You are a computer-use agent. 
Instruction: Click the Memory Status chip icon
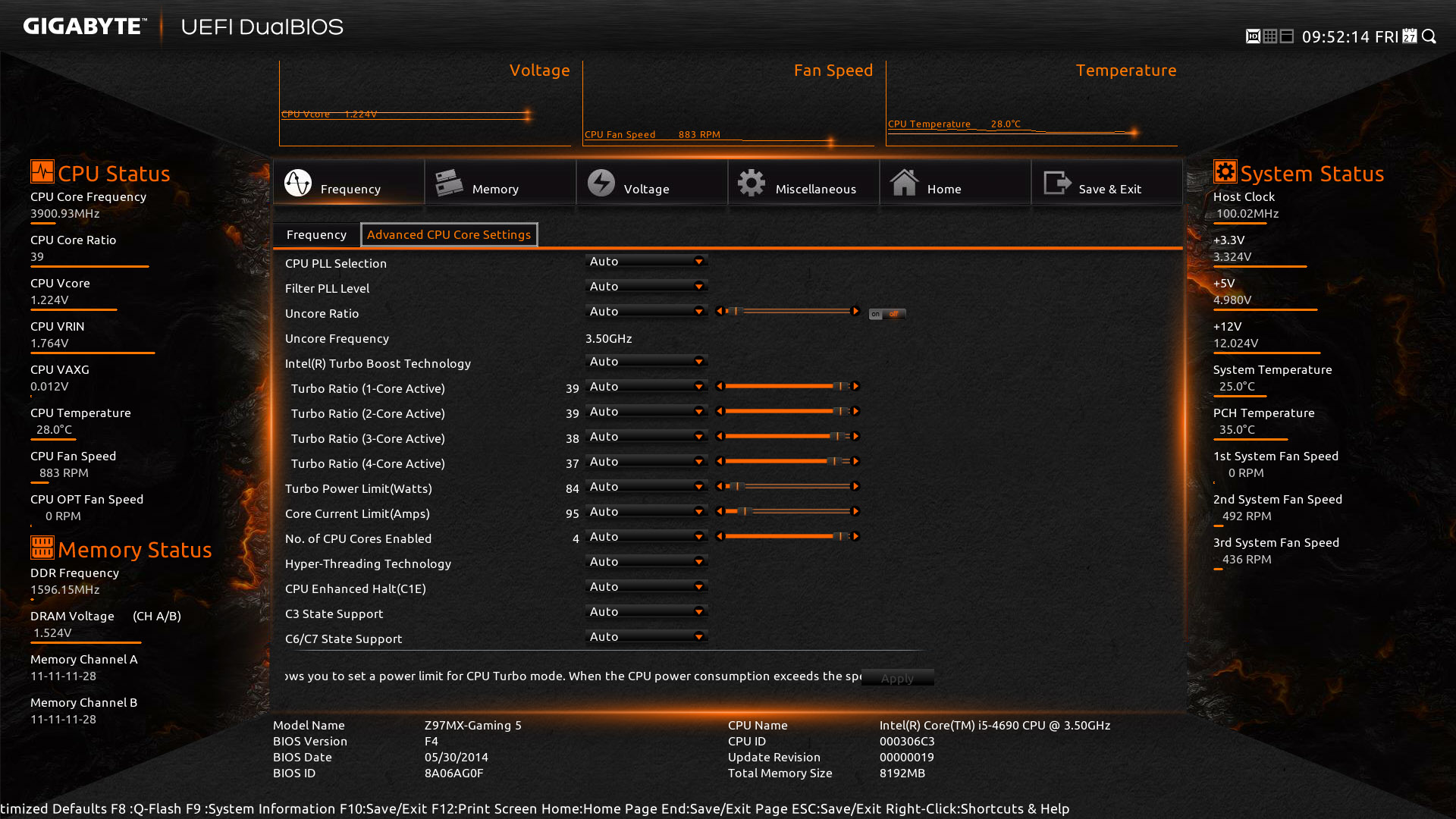click(42, 548)
